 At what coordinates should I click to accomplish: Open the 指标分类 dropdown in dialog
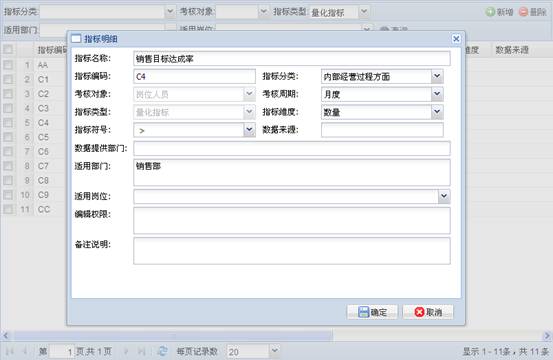point(437,76)
